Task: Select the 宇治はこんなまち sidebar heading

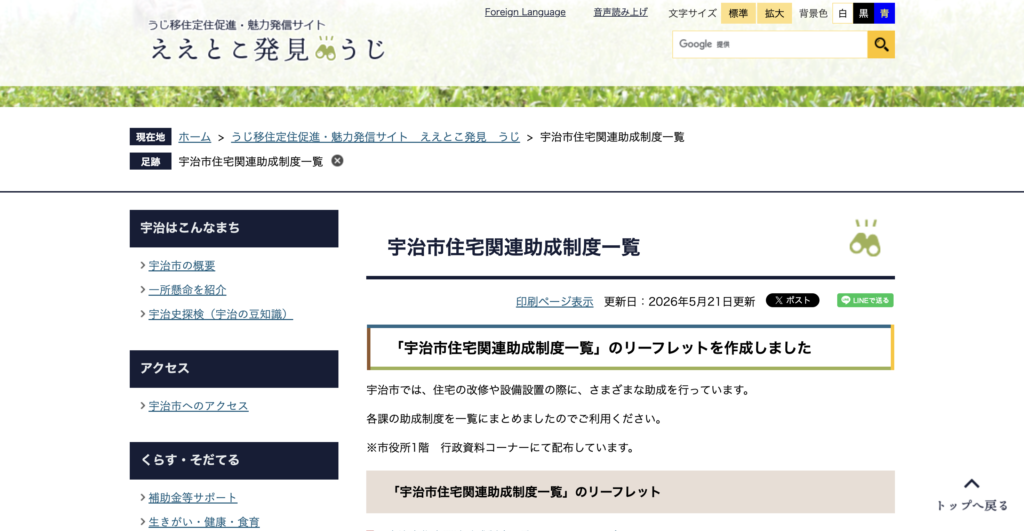Action: (x=234, y=229)
